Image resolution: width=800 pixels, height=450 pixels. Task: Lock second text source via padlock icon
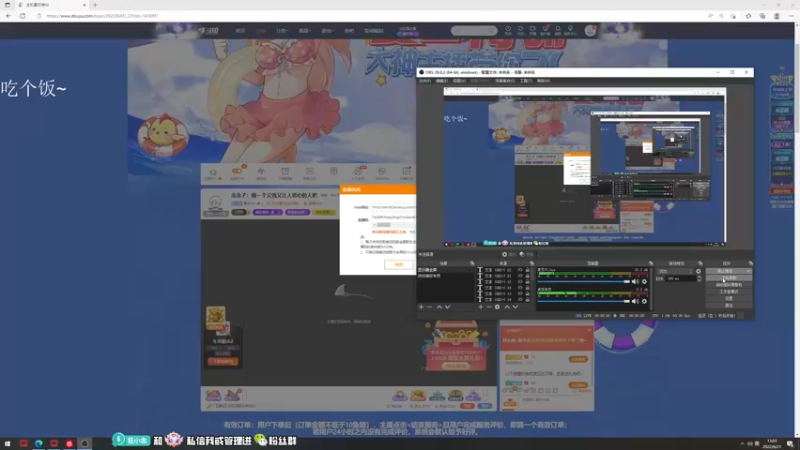528,276
